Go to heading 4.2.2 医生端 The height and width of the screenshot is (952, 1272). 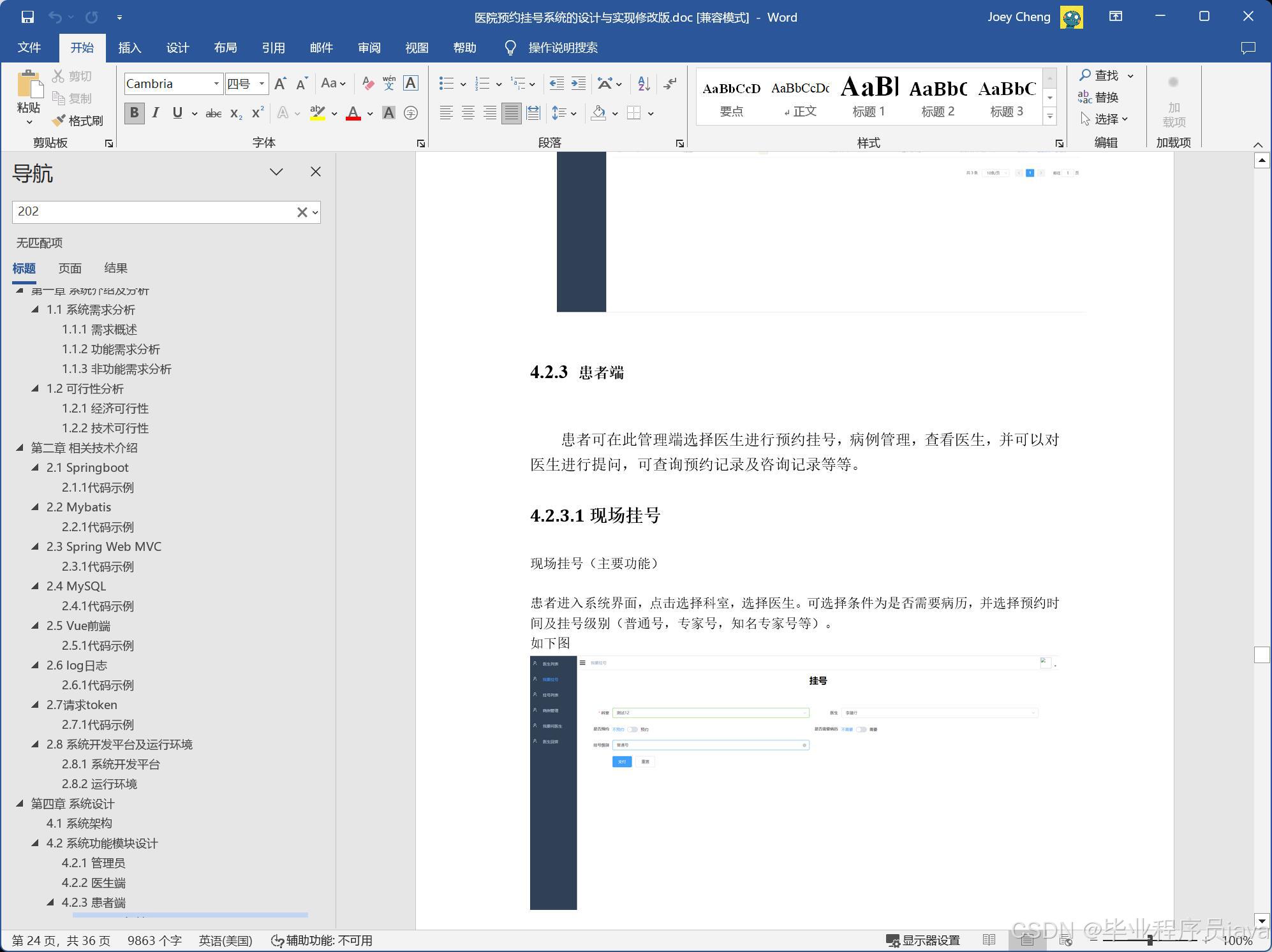(x=94, y=882)
